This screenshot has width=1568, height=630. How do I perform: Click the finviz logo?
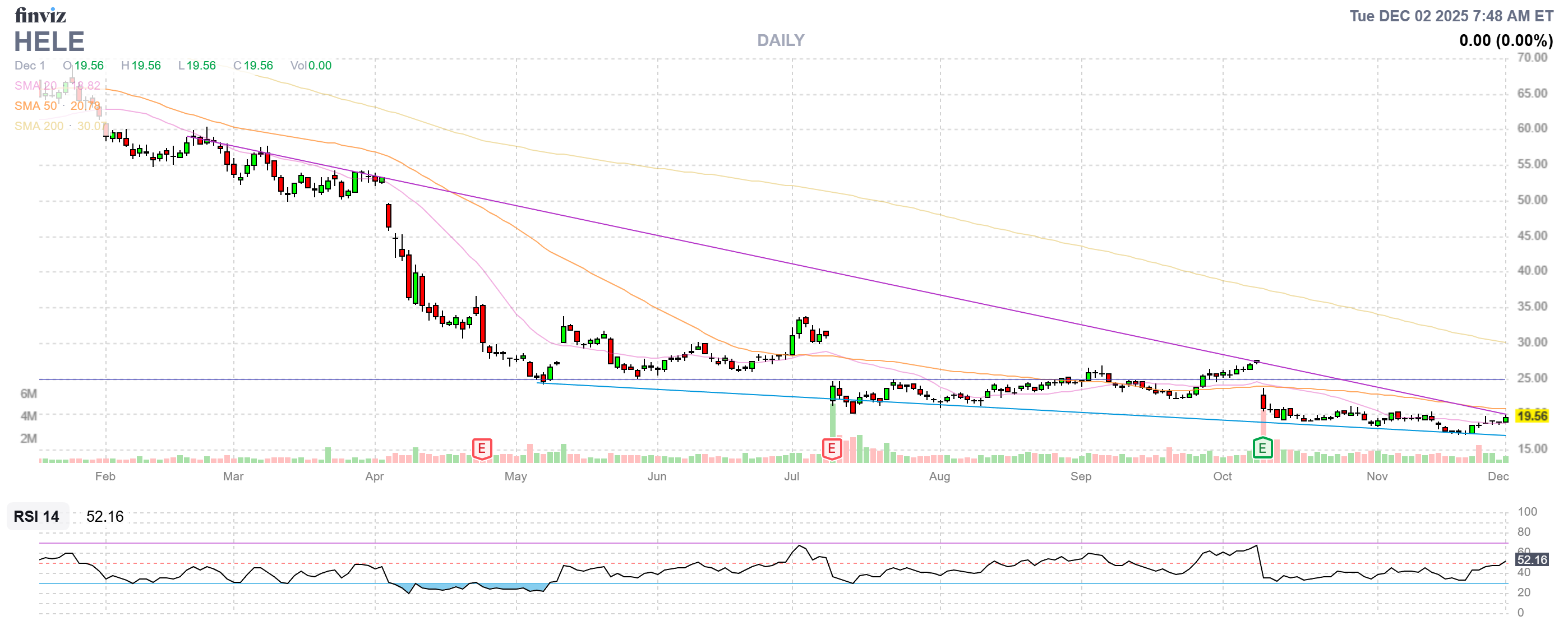click(x=40, y=15)
